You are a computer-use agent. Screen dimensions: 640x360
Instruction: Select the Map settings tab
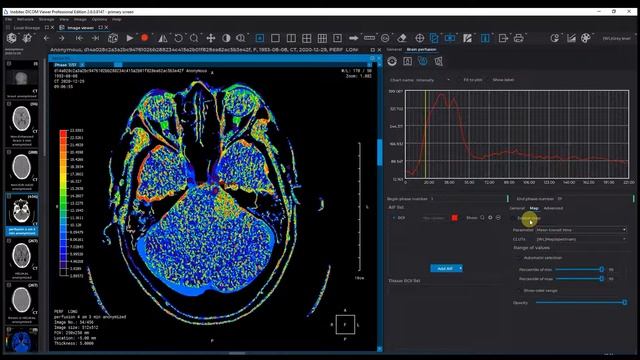534,209
